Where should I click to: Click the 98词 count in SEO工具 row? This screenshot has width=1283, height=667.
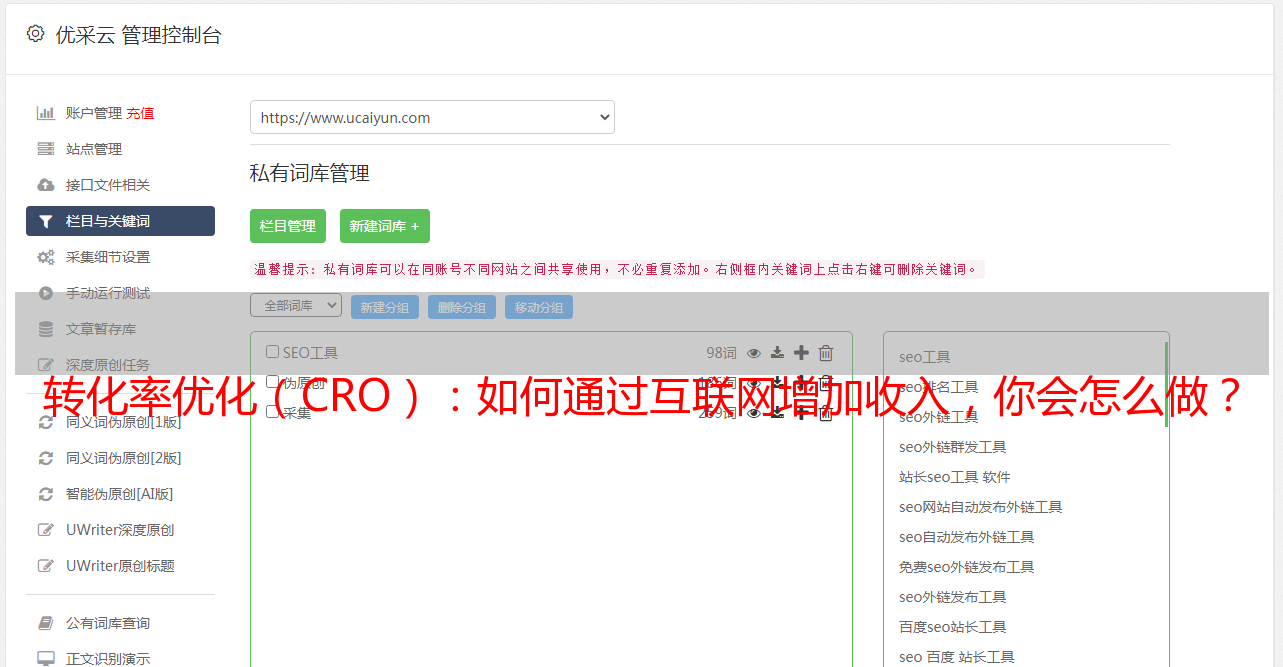(x=721, y=353)
